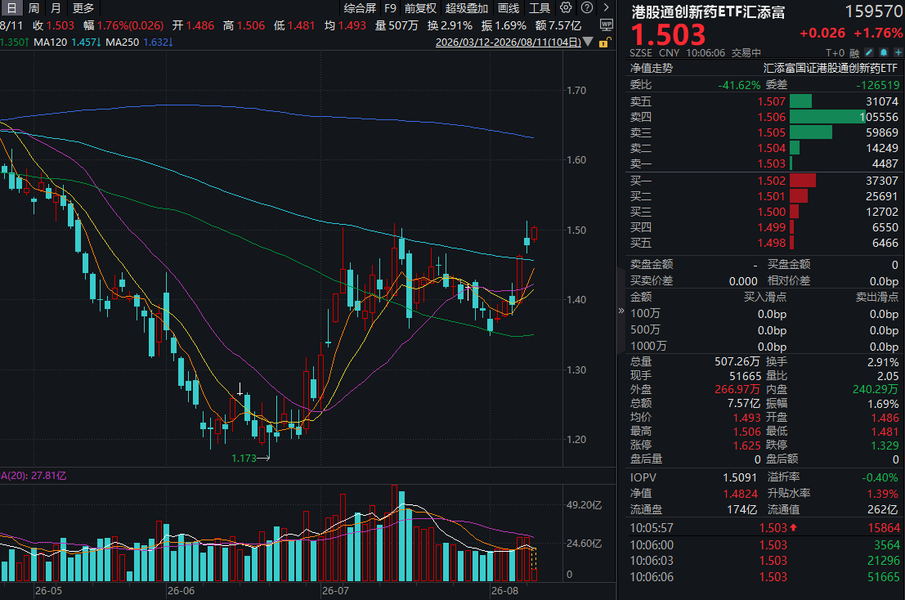Collapse the side panel with double arrow
Screen dimensions: 905x600
click(621, 310)
